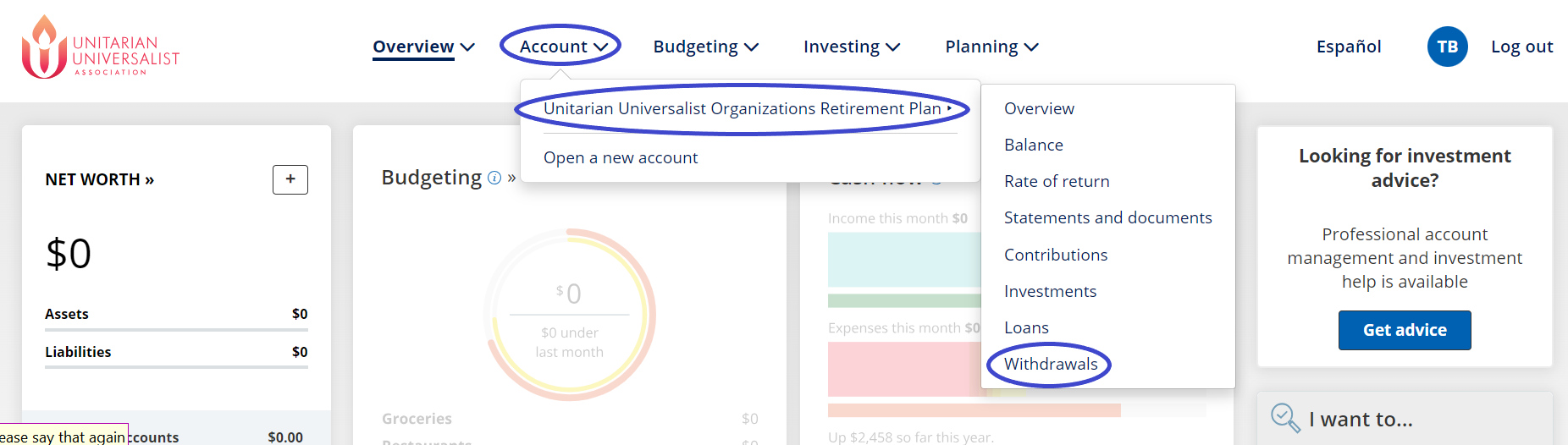Click the magnifier icon beside I want to
The image size is (1568, 445).
(1284, 418)
